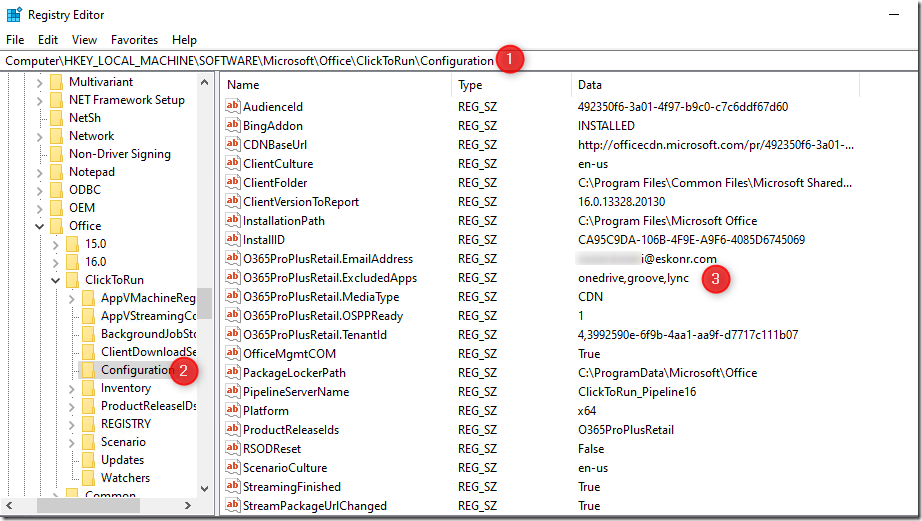Expand the NET Framework Setup key
The image size is (922, 521).
pos(39,101)
